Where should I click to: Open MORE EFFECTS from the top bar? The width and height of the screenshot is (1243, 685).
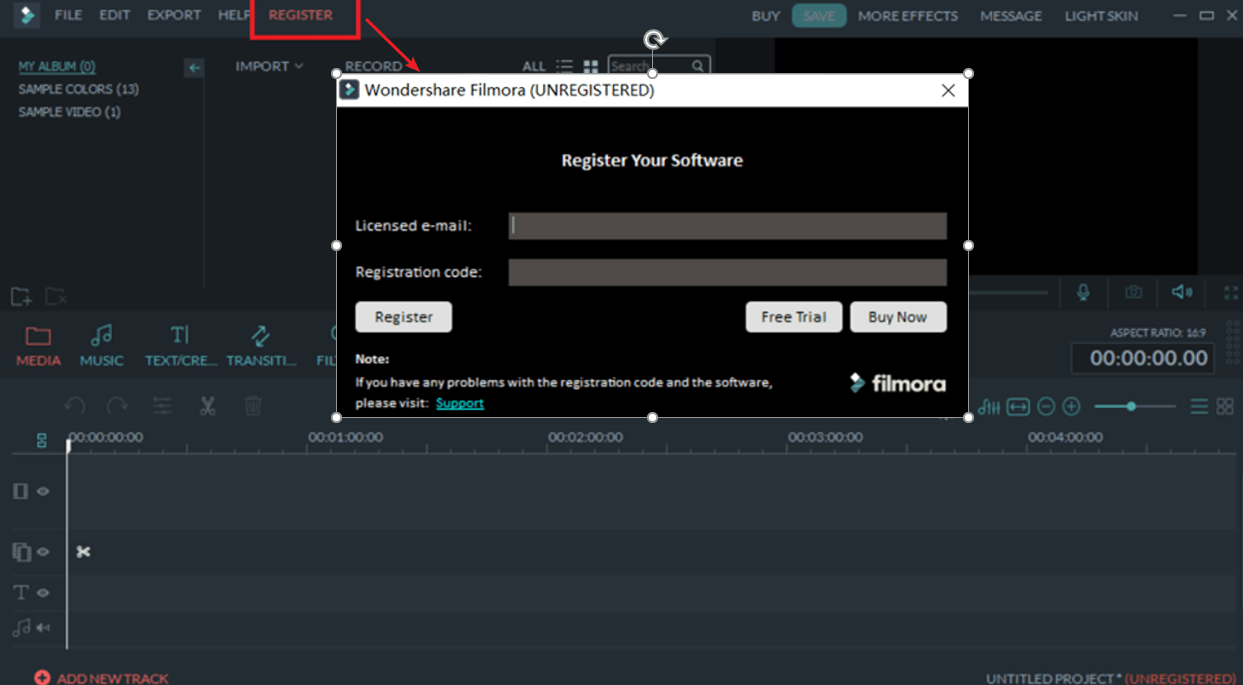[x=908, y=16]
